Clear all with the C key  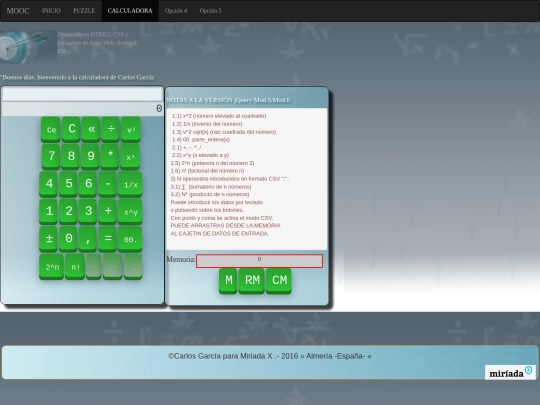point(71,129)
